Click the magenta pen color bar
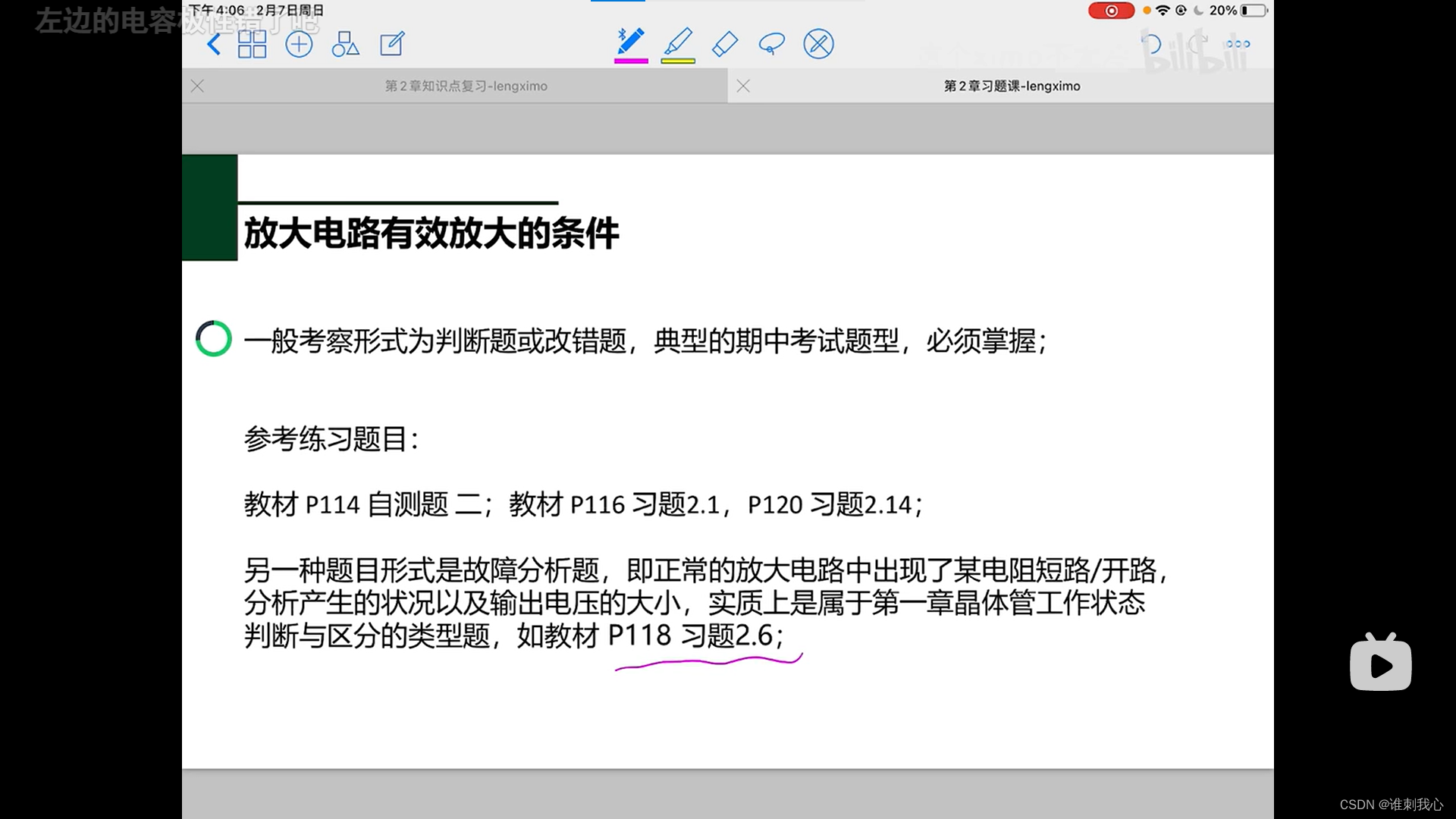Image resolution: width=1456 pixels, height=819 pixels. (631, 61)
